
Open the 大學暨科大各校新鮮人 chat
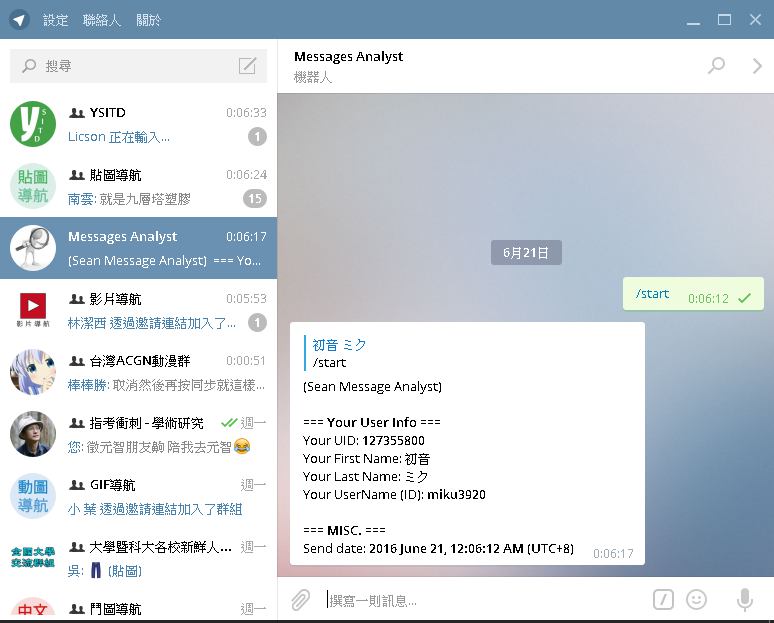coord(138,558)
